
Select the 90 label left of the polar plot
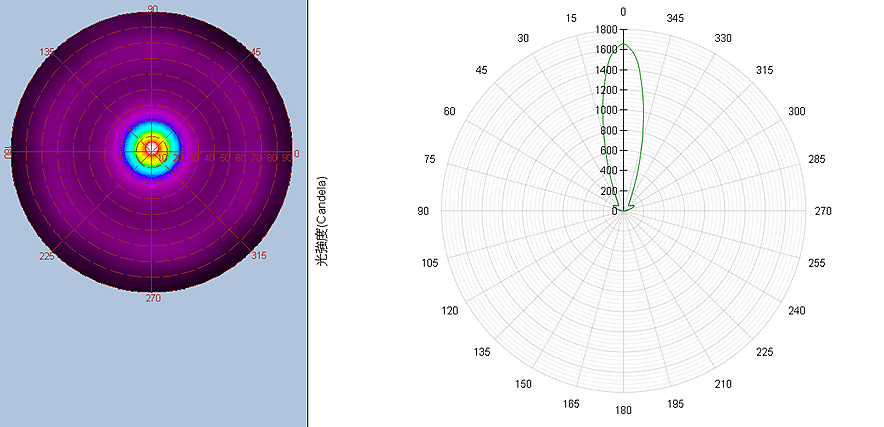(423, 211)
